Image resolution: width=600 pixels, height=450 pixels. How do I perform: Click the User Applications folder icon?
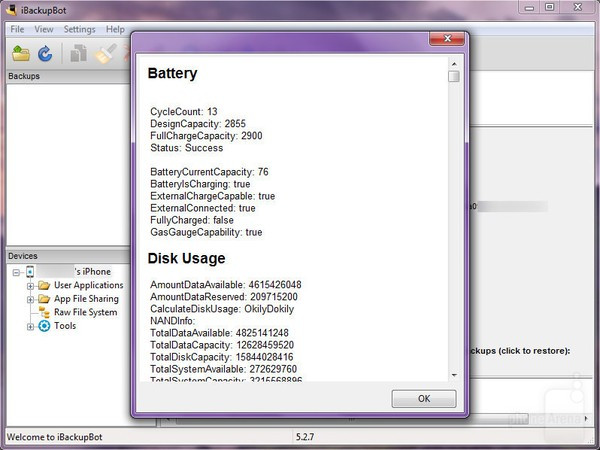tap(44, 285)
